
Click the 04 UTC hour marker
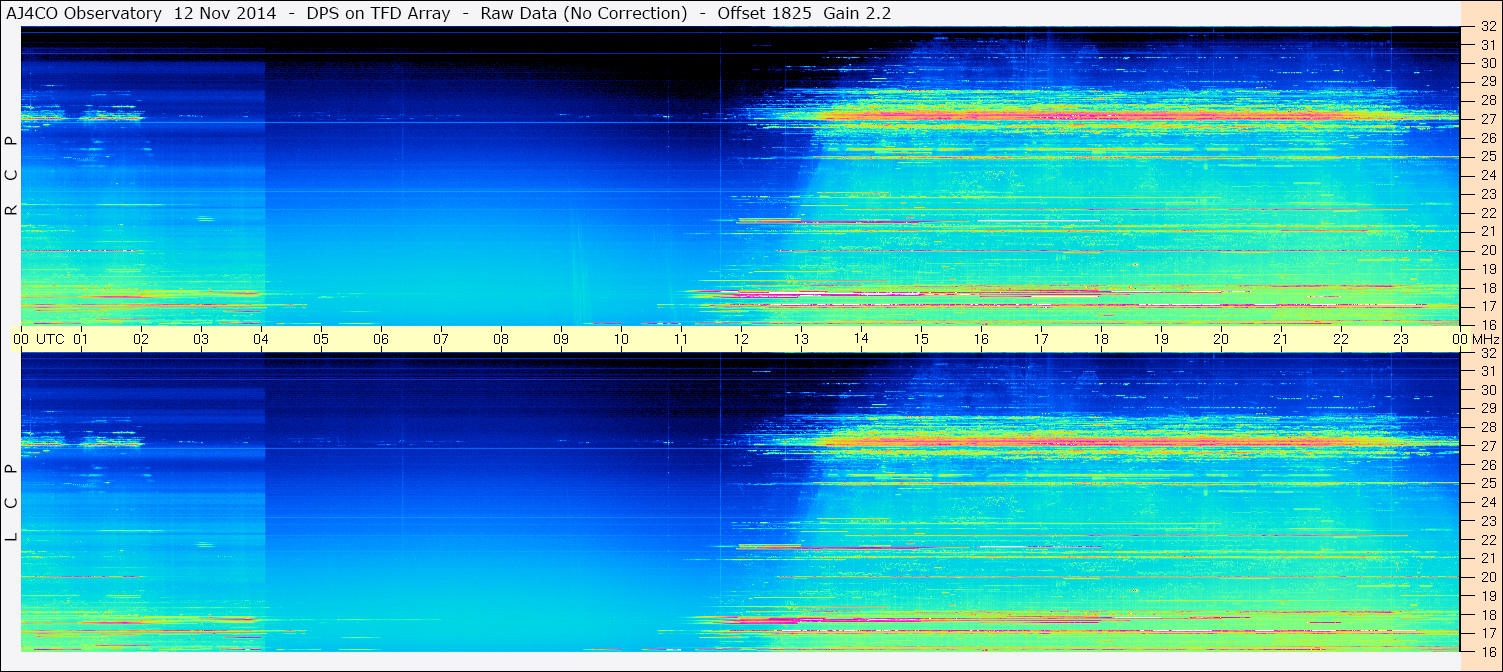pyautogui.click(x=261, y=339)
